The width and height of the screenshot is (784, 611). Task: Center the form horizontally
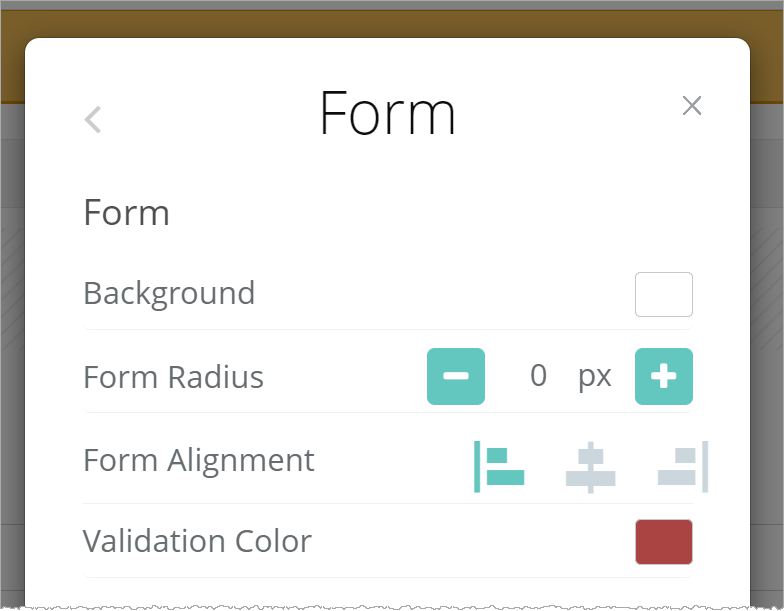[590, 466]
